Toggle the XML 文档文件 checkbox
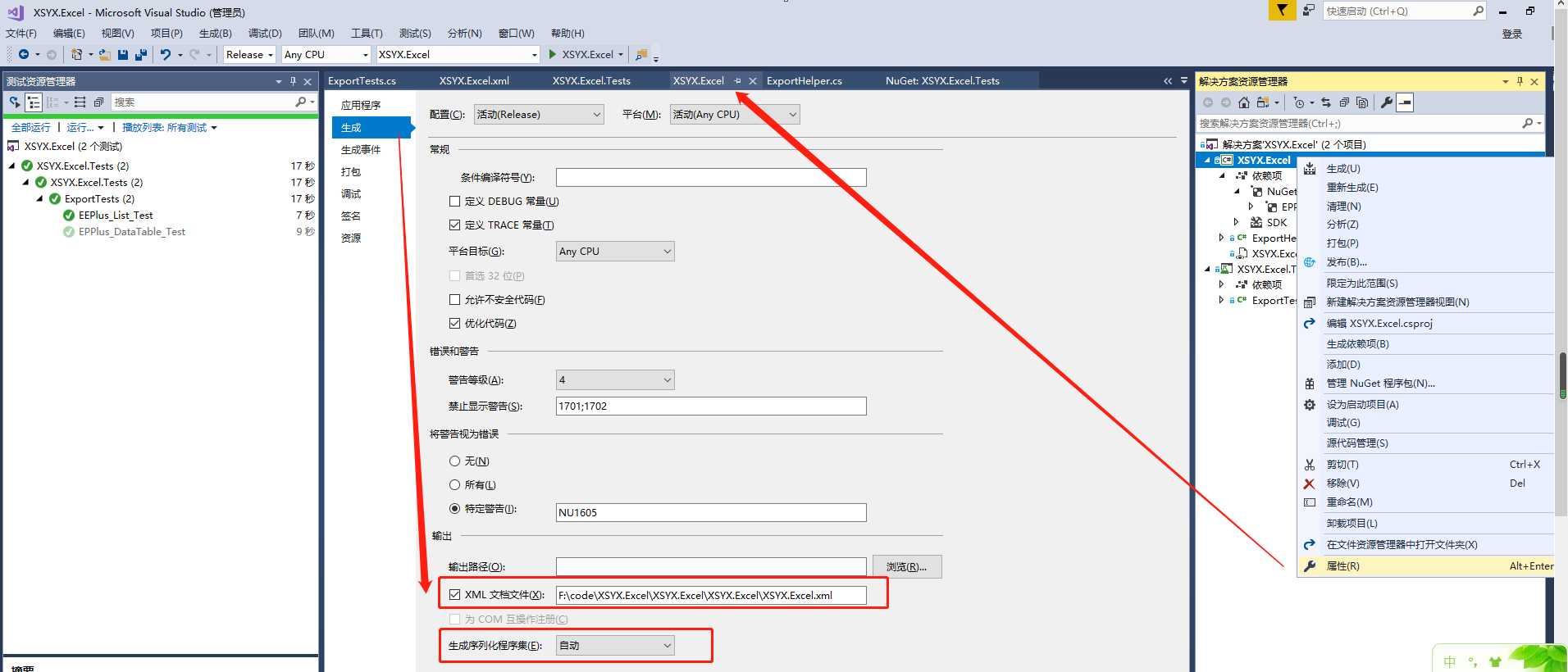 coord(454,595)
